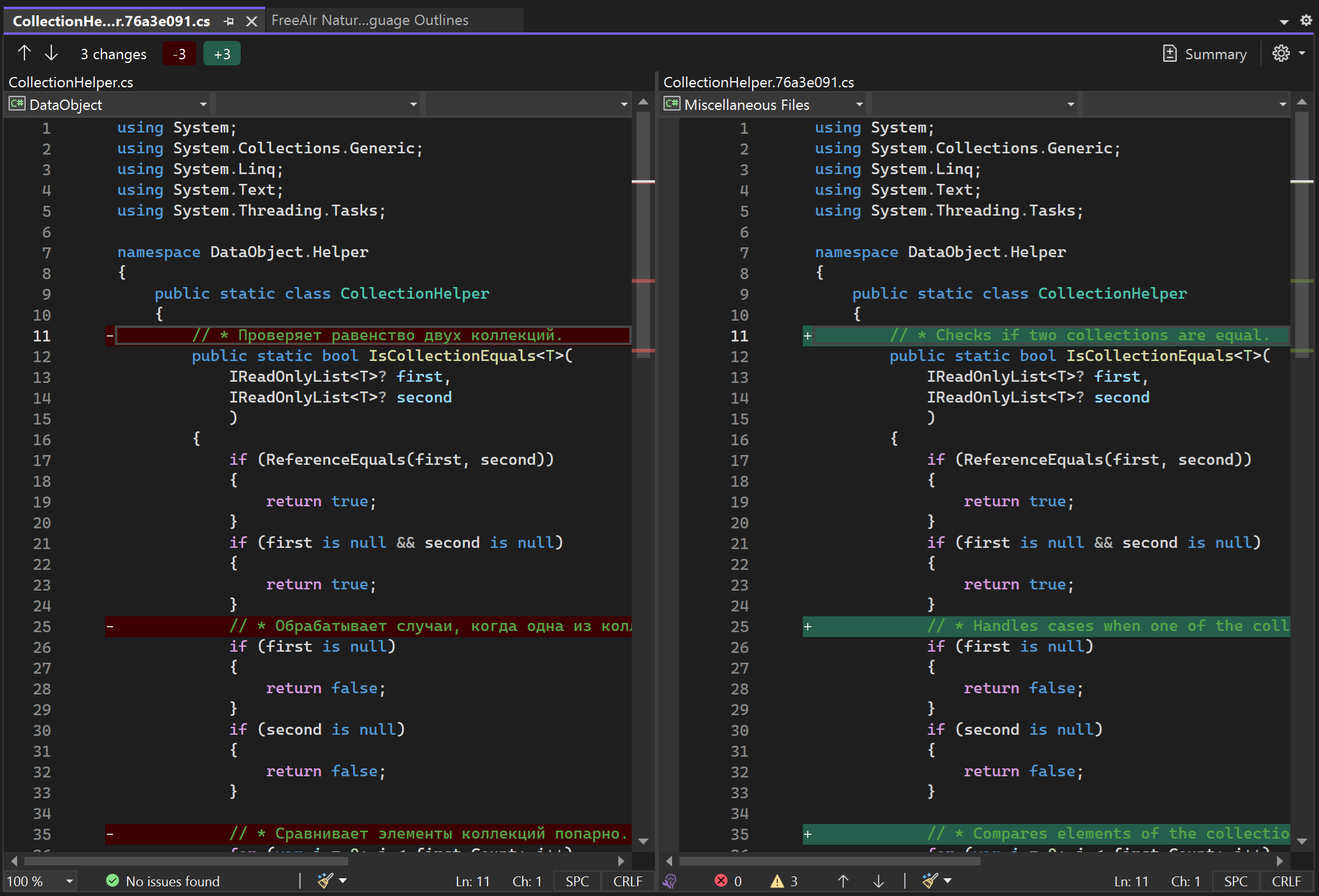The height and width of the screenshot is (896, 1319).
Task: Click the left pane horizontal scrollbar thumb
Action: (186, 861)
